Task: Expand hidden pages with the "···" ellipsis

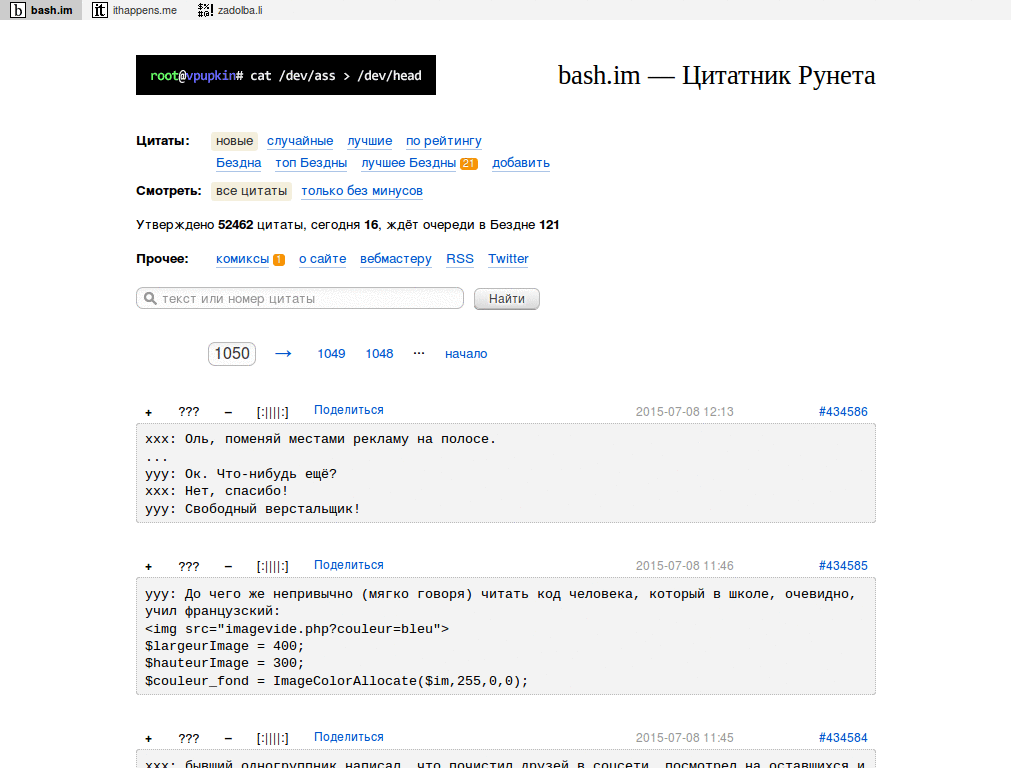Action: [x=418, y=353]
